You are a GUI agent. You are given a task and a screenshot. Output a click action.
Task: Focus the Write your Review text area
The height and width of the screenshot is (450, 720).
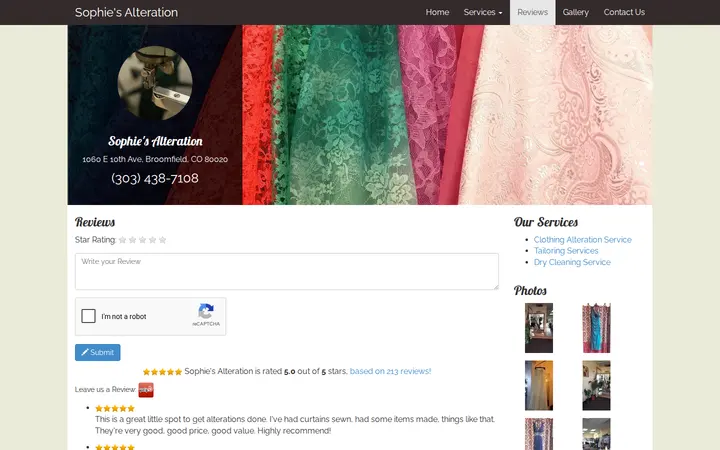point(287,271)
